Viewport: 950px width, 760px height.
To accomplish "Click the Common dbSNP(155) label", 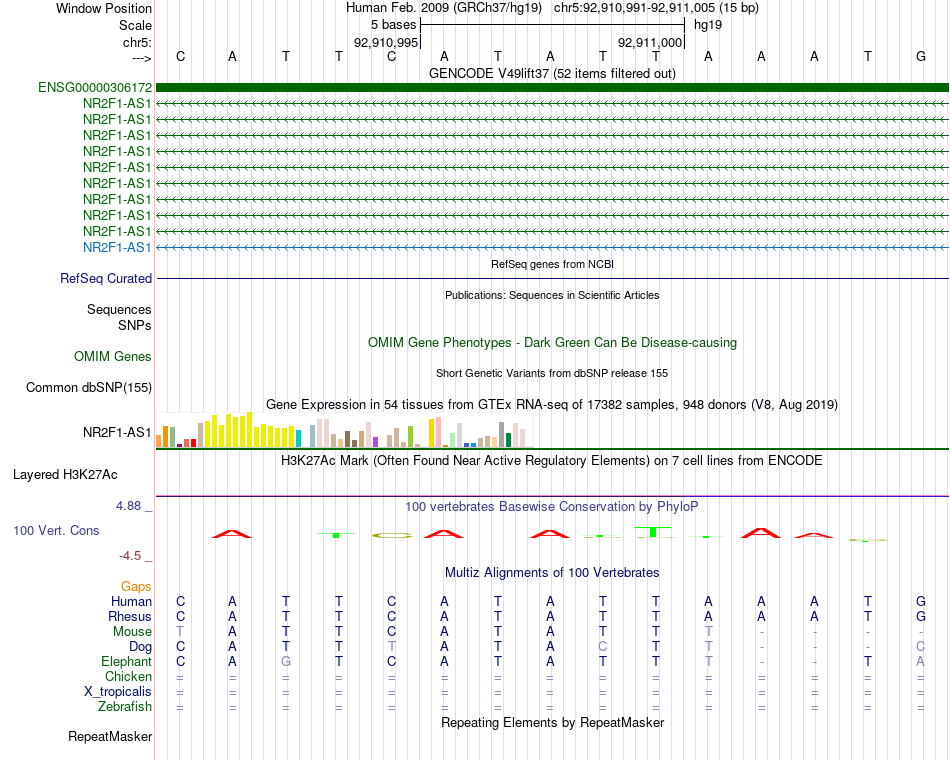I will click(89, 387).
